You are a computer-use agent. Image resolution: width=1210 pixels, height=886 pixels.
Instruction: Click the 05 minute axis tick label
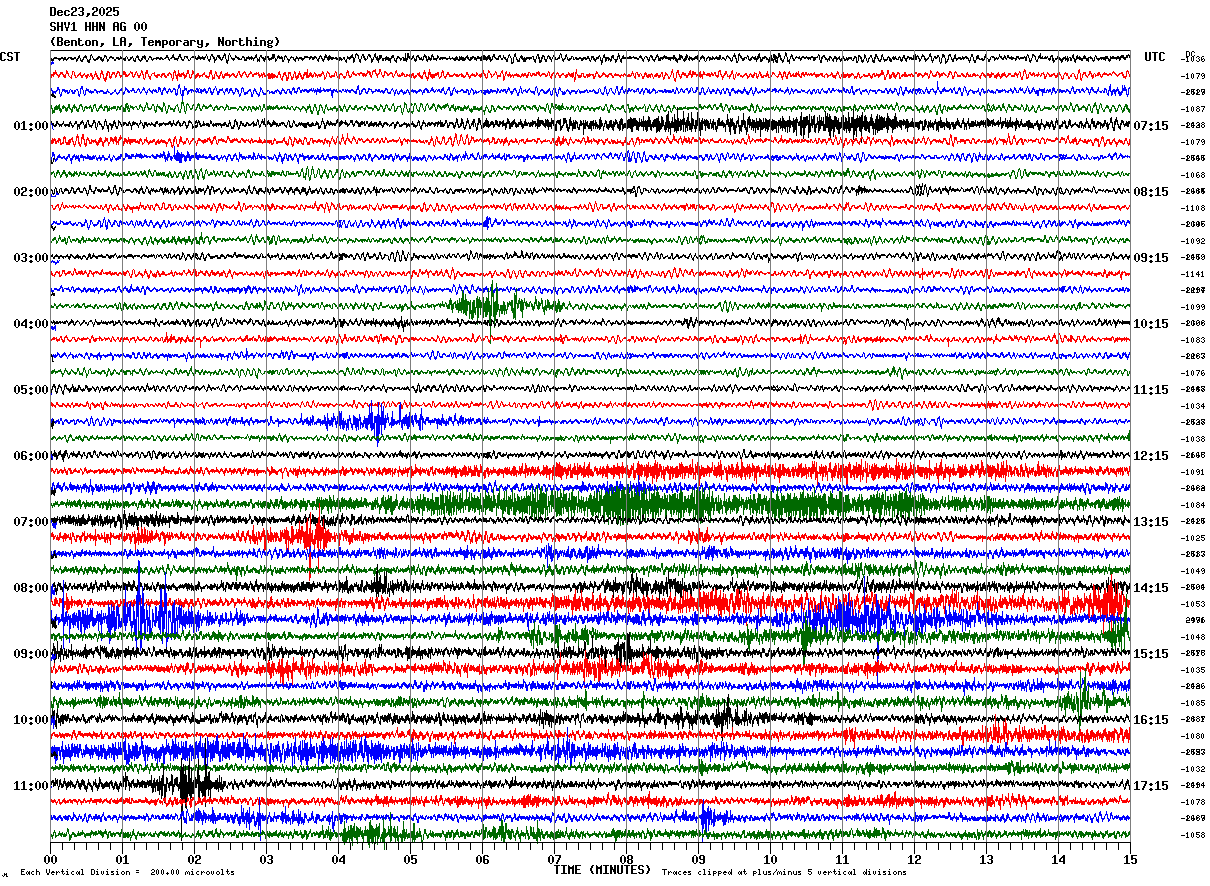point(410,859)
